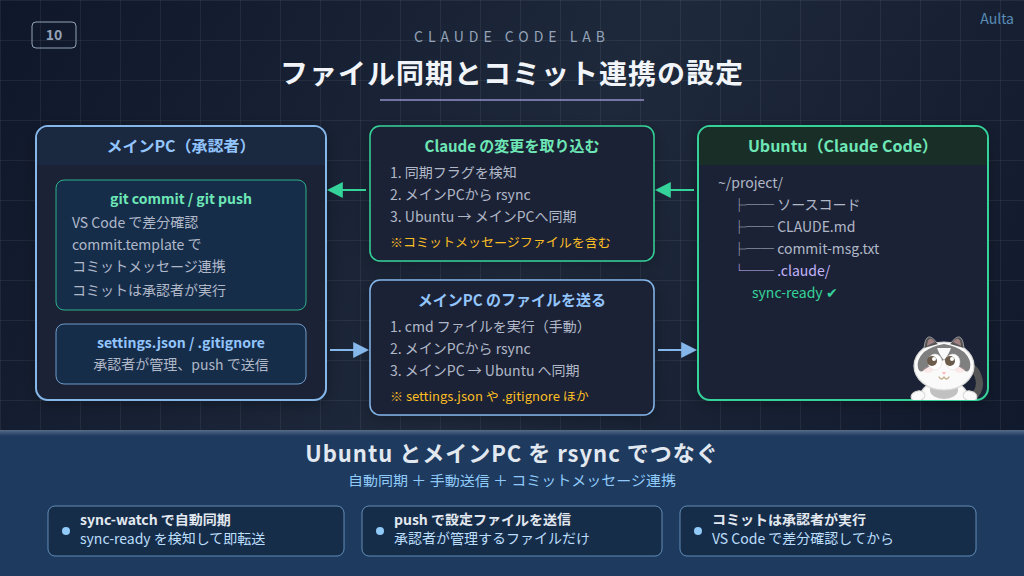The image size is (1024, 576).
Task: Select the ~/project/ root folder
Action: point(750,183)
